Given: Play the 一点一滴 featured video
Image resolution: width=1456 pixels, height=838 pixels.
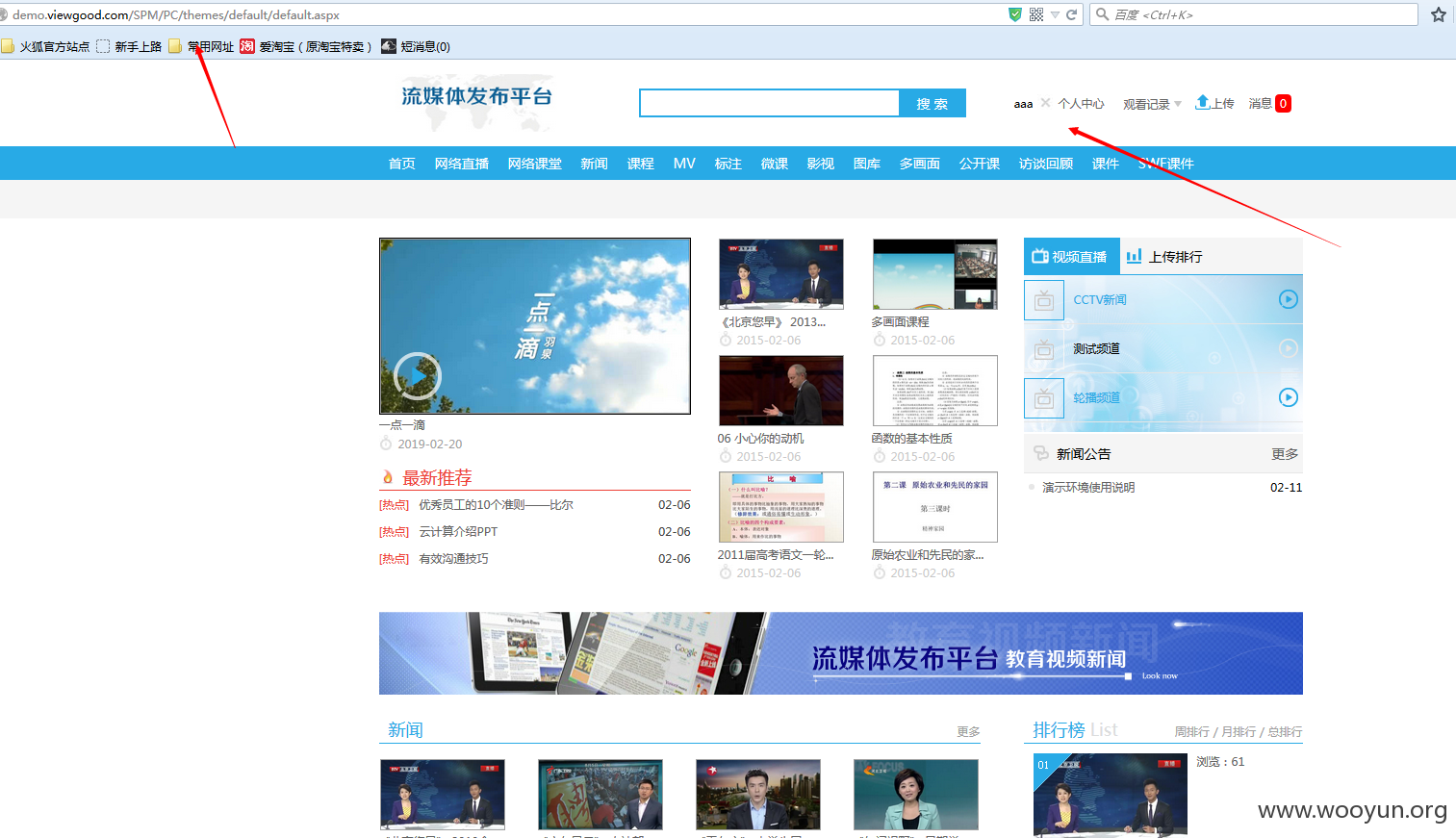Looking at the screenshot, I should [x=418, y=375].
